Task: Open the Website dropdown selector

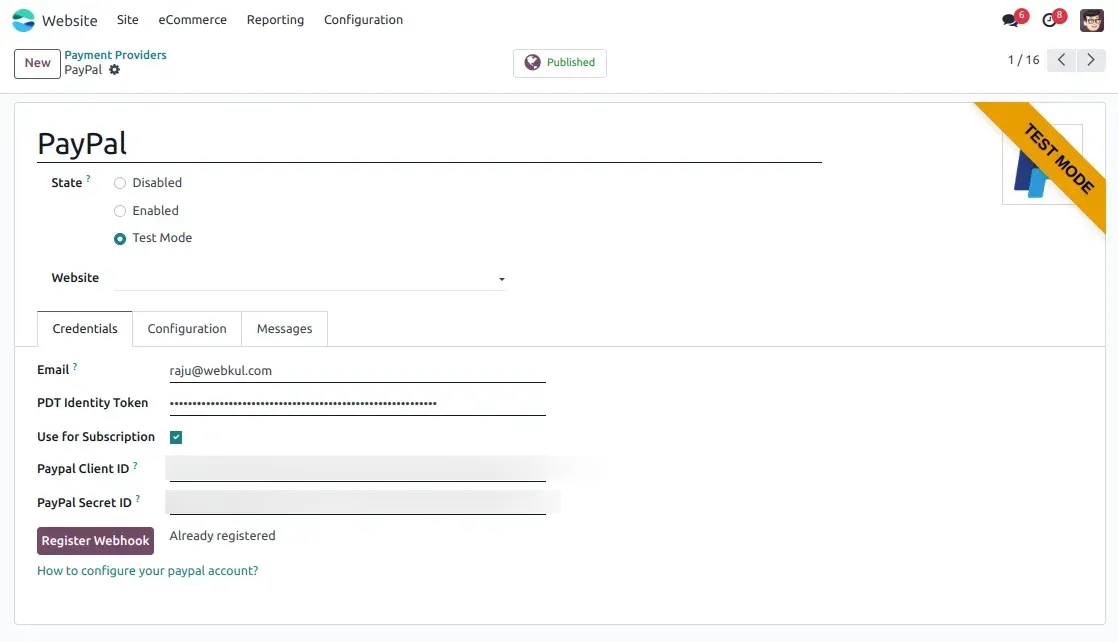Action: [500, 278]
